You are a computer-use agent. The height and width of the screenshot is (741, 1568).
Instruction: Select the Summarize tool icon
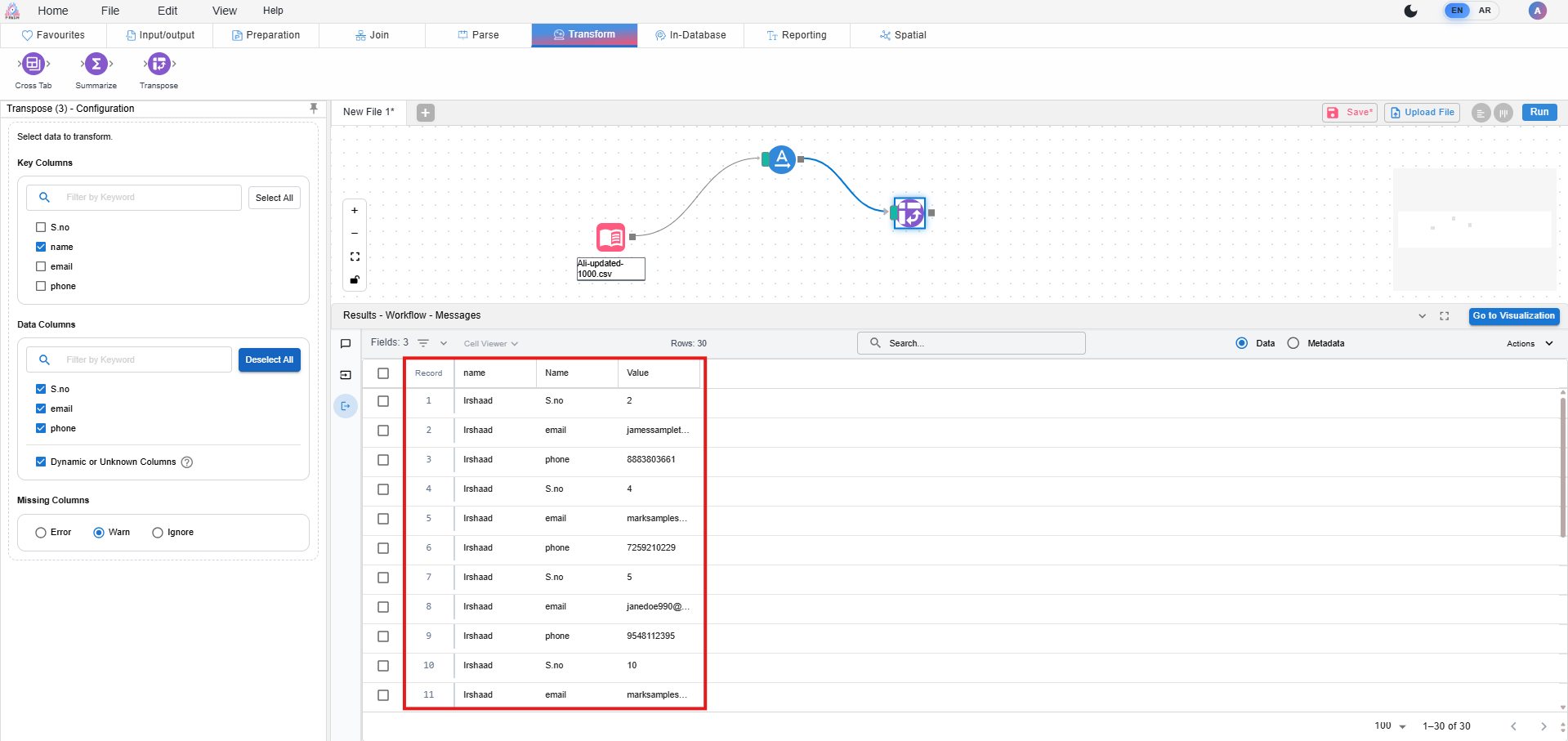96,64
